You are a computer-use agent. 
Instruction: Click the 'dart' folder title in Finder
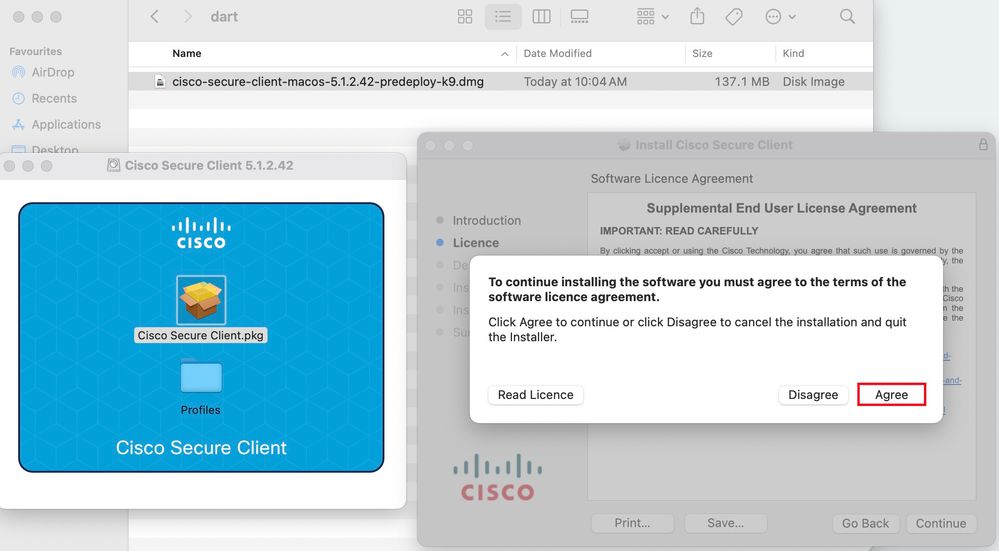point(224,17)
